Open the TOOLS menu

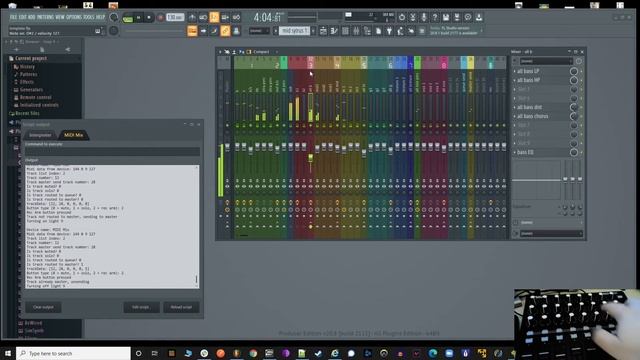pyautogui.click(x=89, y=17)
